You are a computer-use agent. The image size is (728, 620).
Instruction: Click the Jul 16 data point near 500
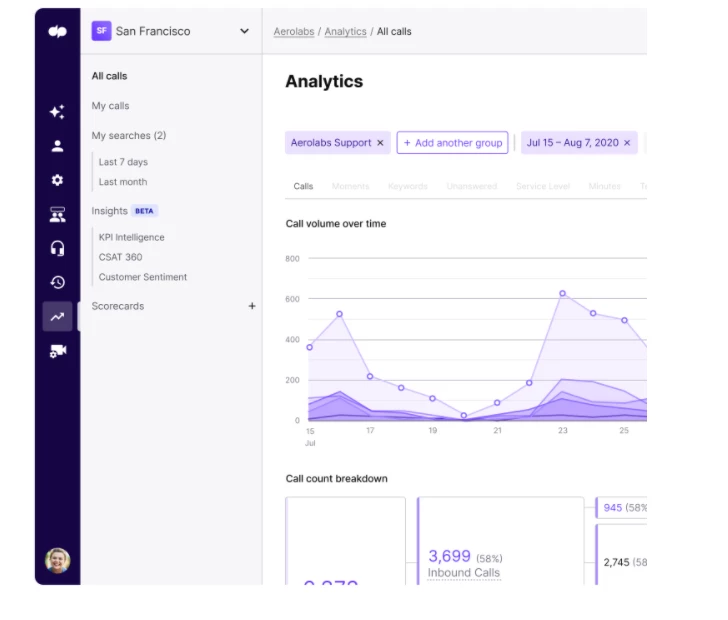339,314
